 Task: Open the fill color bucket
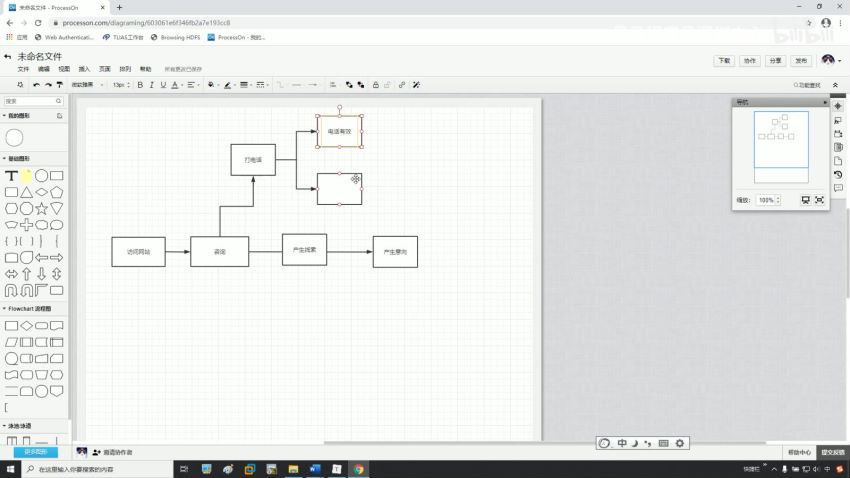(211, 85)
